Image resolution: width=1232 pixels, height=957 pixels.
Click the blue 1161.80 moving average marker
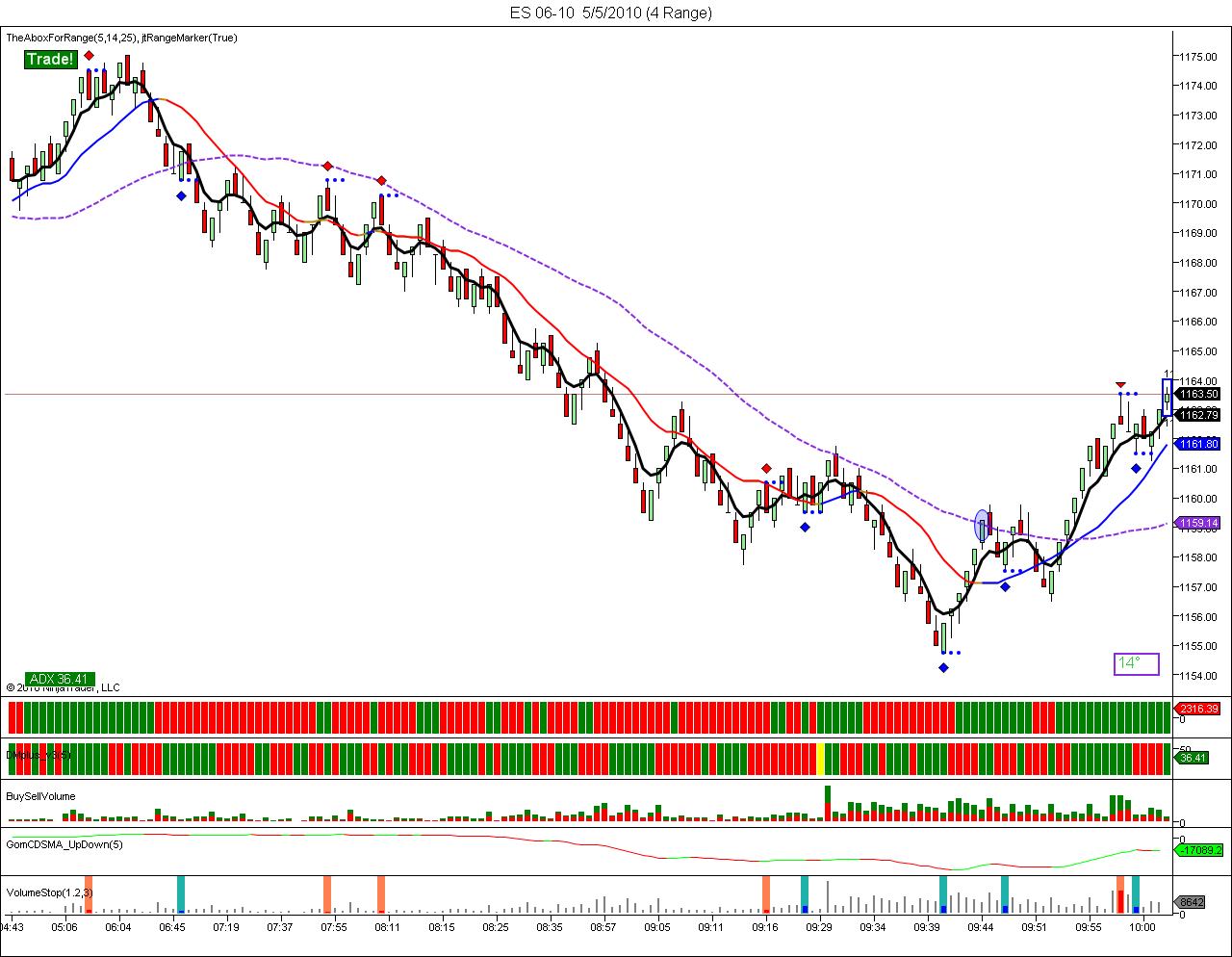click(x=1199, y=444)
